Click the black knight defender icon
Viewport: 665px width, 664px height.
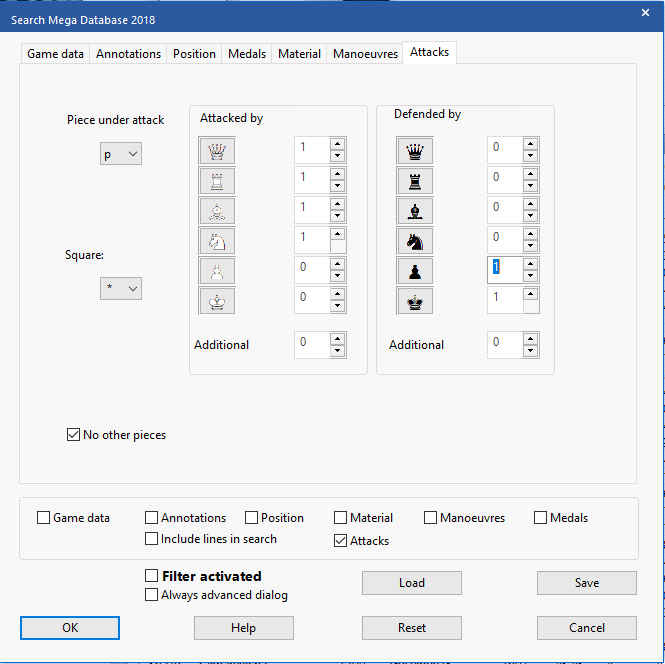415,241
